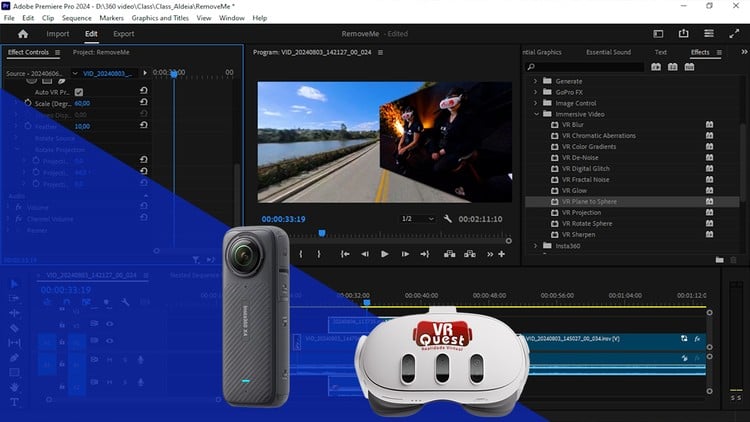Screen dimensions: 750x422
Task: Expand the Insta360 effects folder
Action: point(536,245)
